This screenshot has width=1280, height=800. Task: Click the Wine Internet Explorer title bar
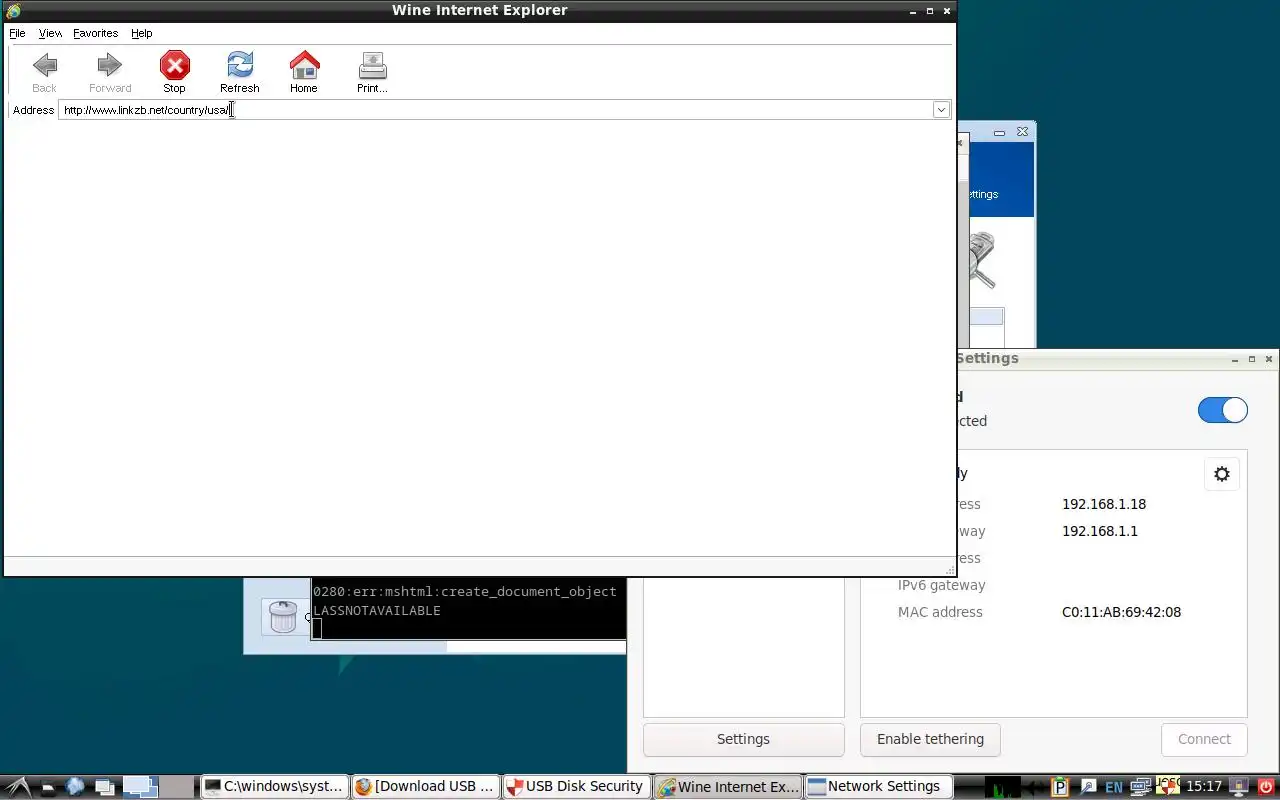(x=479, y=10)
